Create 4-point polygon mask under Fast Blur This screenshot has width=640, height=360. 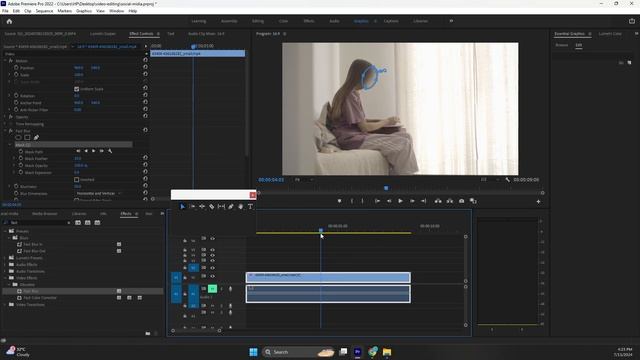pyautogui.click(x=27, y=138)
